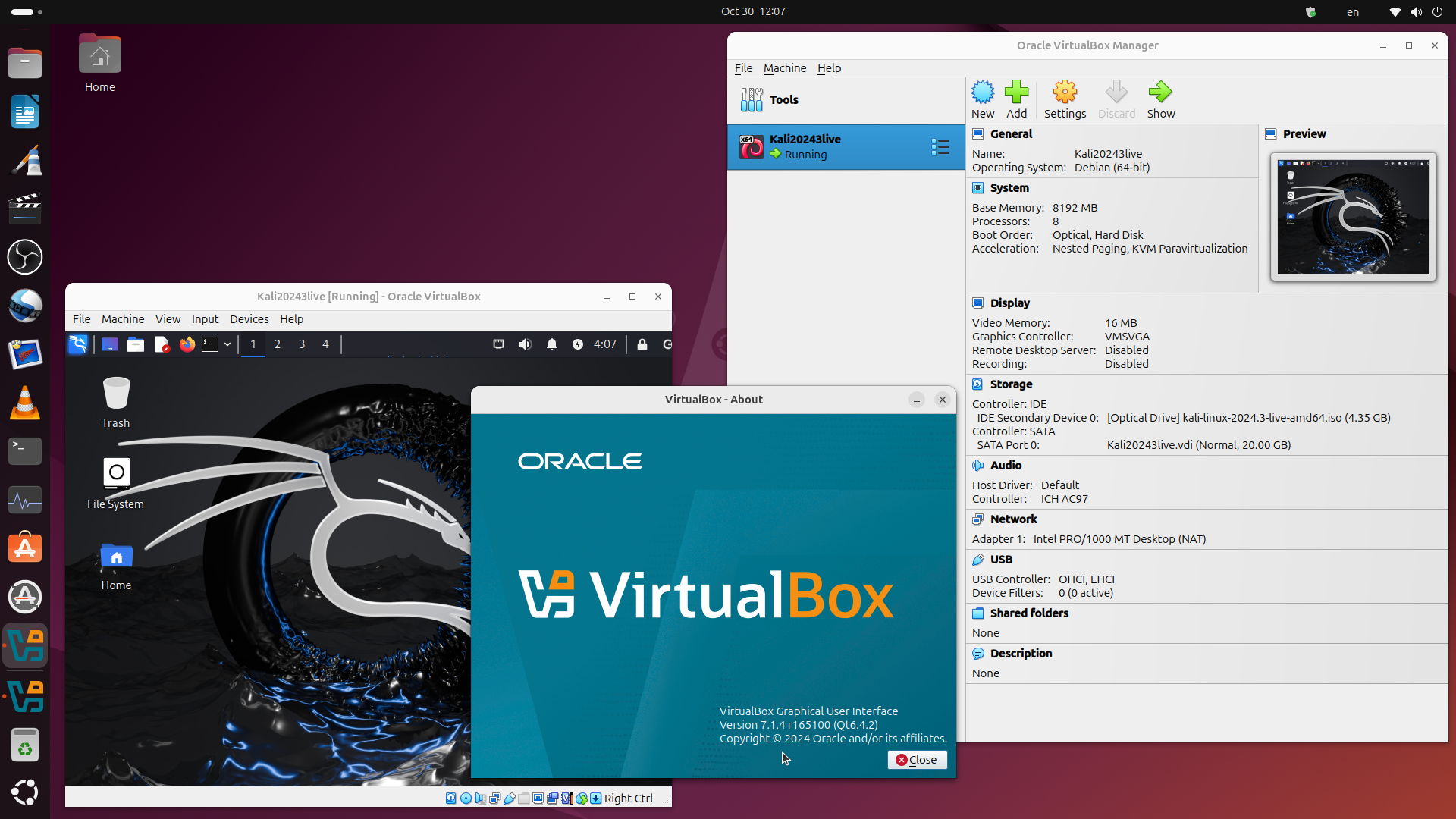Viewport: 1456px width, 819px height.
Task: Launch Firefox from the Kali panel
Action: [x=187, y=344]
